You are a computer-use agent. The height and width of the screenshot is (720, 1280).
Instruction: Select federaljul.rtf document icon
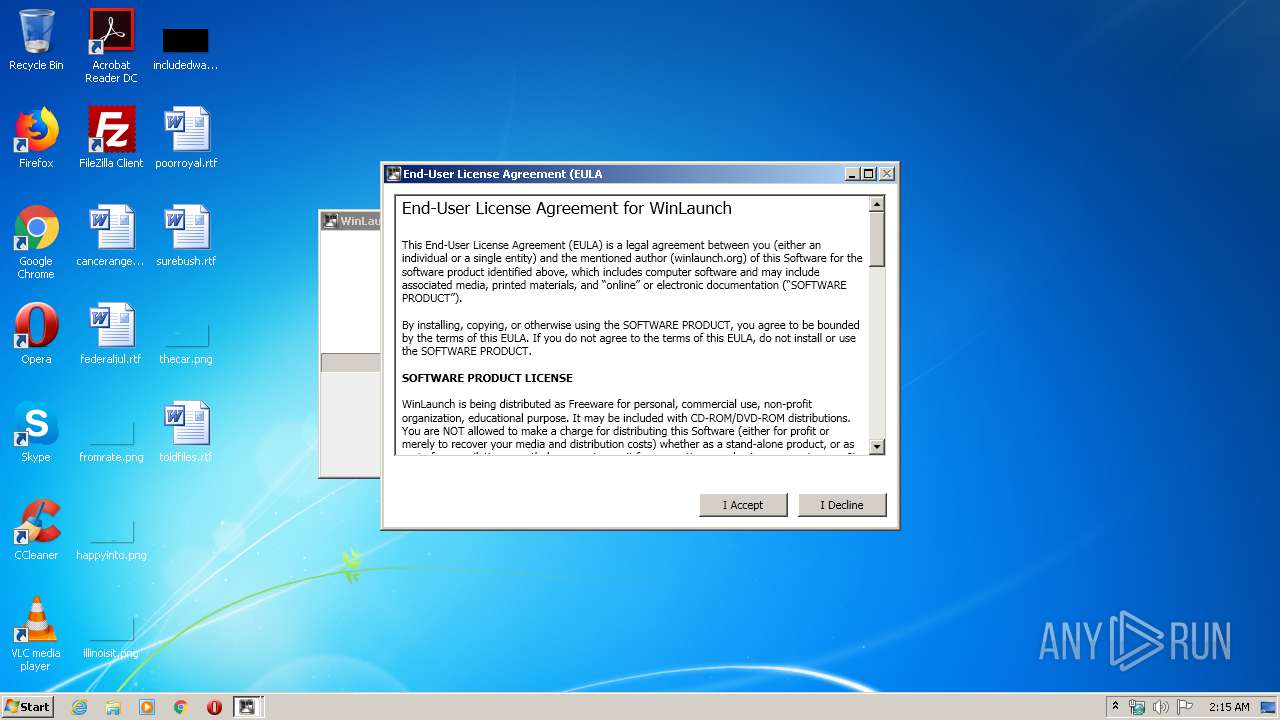[111, 334]
